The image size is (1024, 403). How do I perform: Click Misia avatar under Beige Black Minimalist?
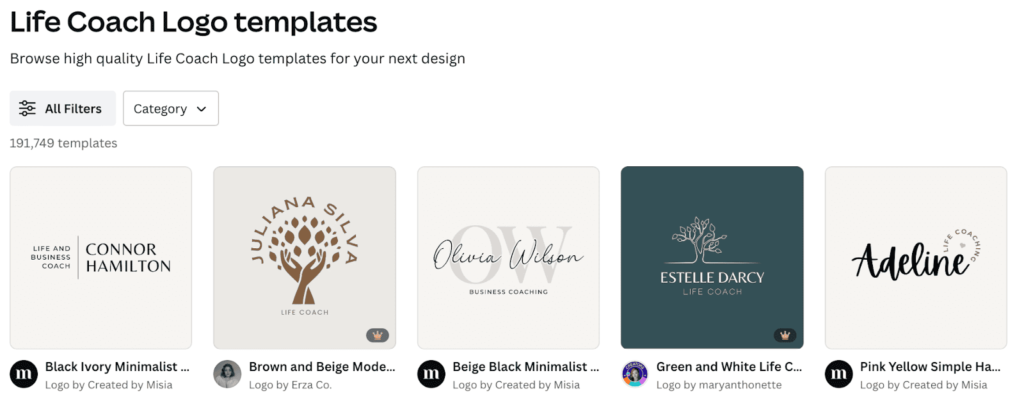pos(431,374)
